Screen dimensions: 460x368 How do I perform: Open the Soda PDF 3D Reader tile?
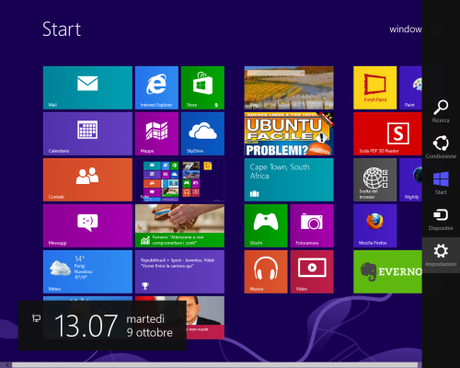[x=388, y=134]
